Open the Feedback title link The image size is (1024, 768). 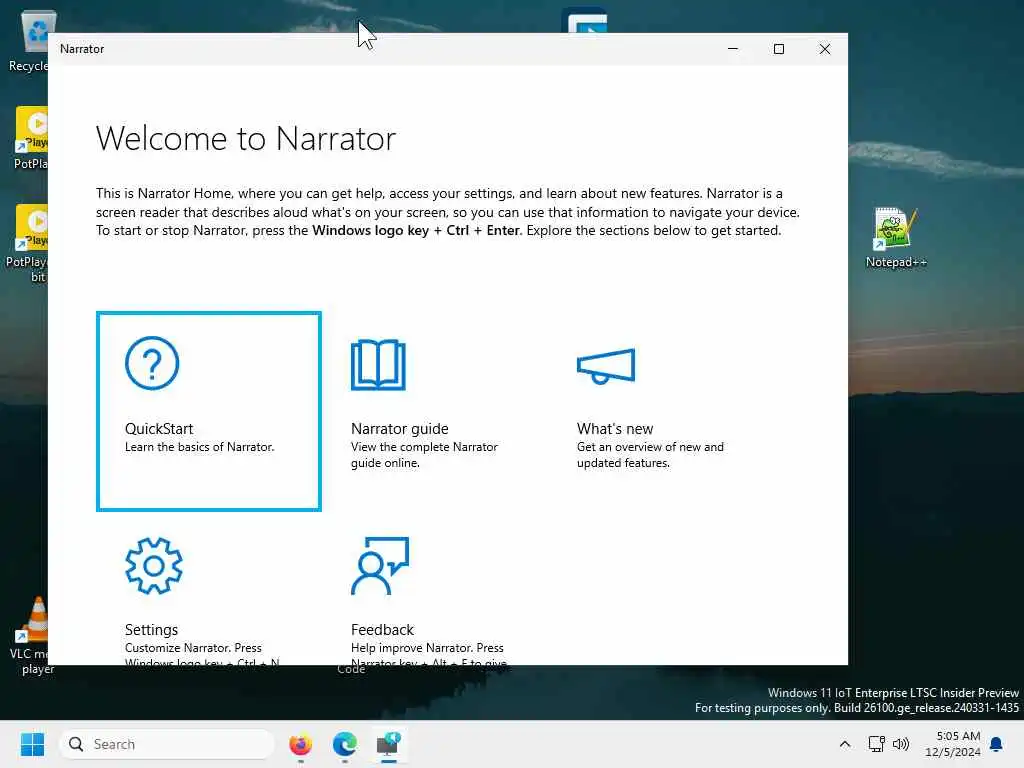(383, 630)
